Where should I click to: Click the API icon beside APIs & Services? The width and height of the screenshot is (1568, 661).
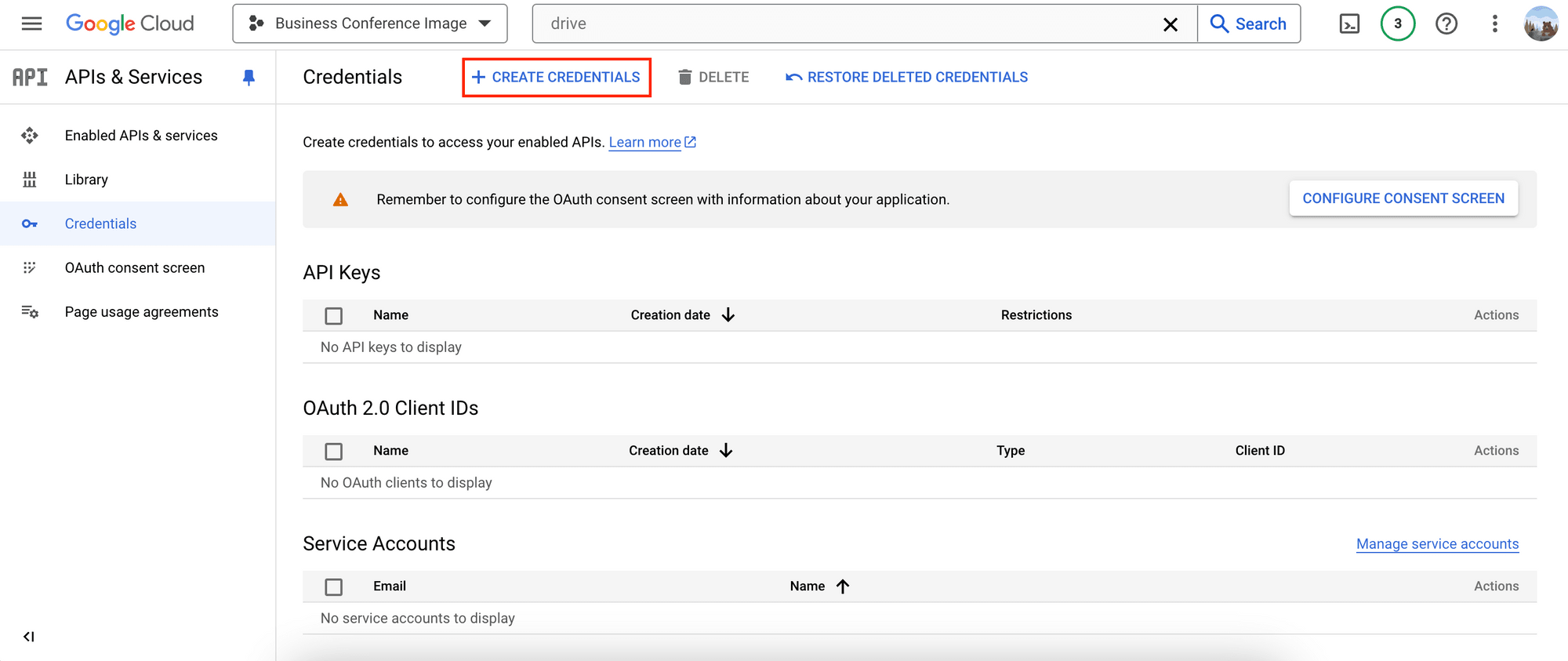point(30,77)
